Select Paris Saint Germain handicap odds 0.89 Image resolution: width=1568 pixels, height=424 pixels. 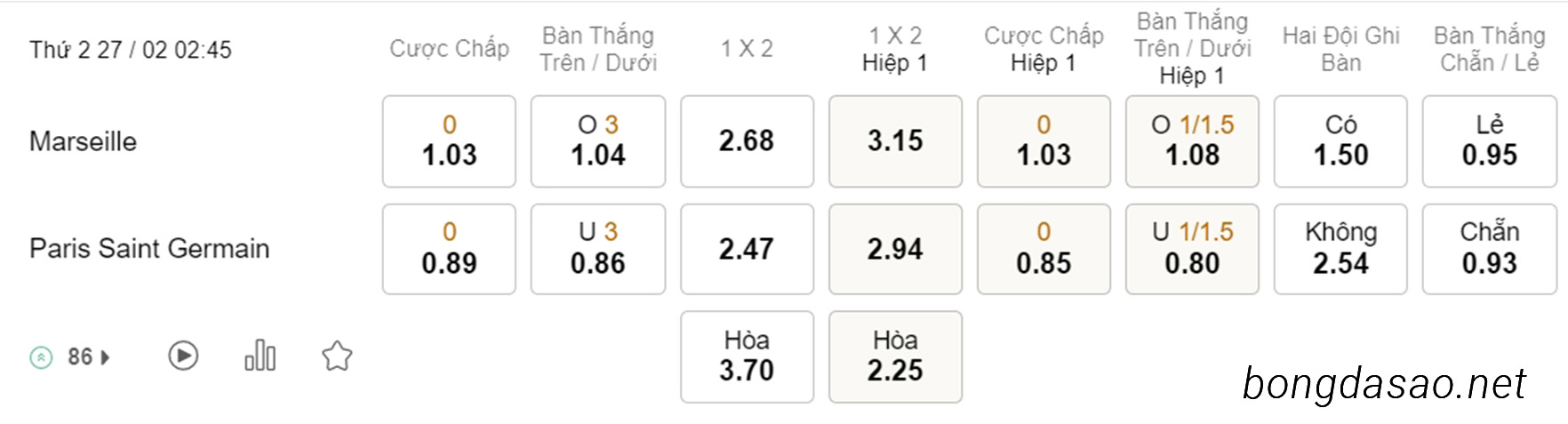click(x=449, y=249)
